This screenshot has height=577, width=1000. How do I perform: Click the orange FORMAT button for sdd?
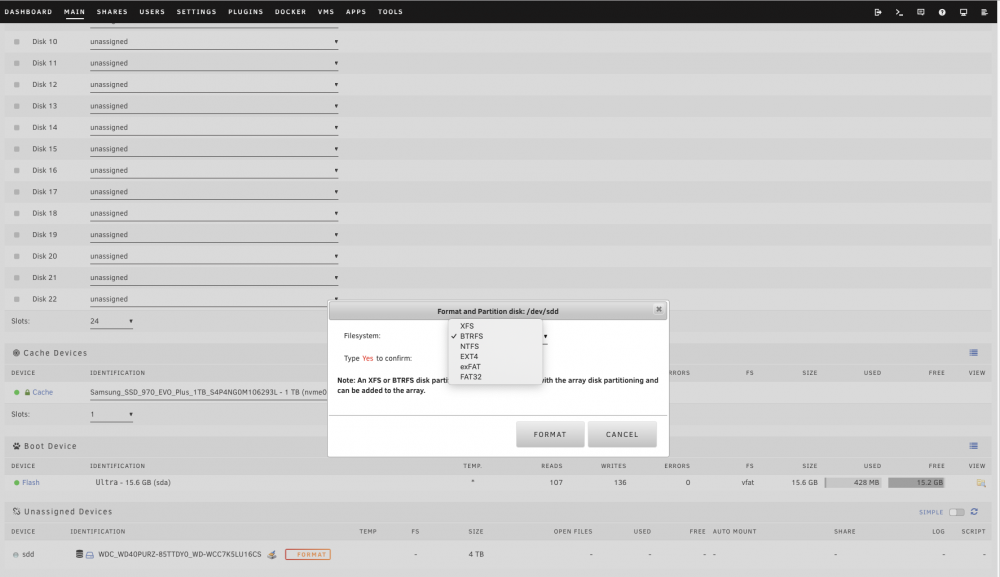tap(308, 555)
